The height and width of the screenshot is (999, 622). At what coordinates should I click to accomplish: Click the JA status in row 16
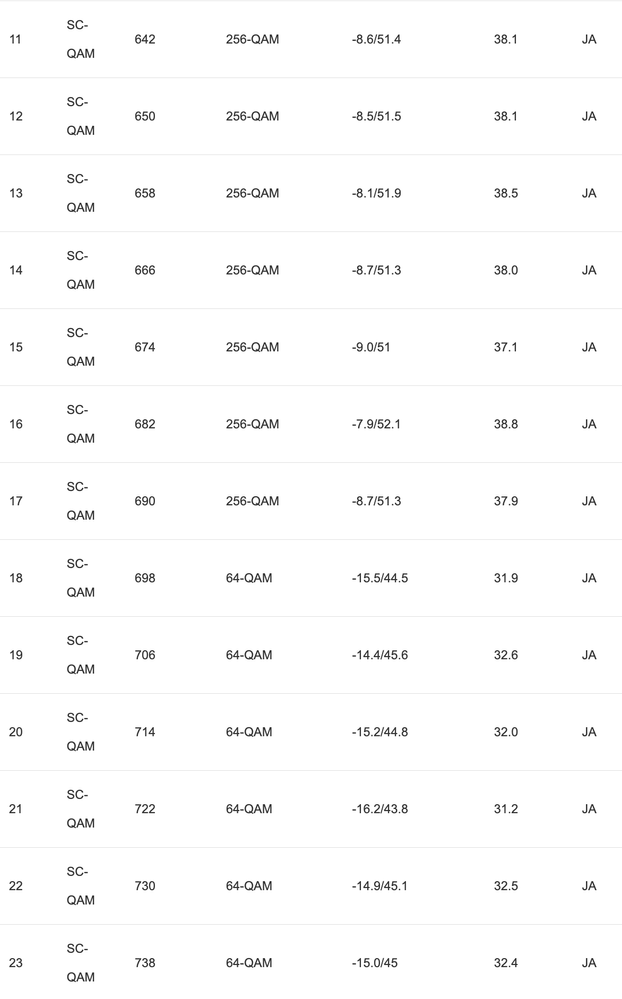pos(589,424)
